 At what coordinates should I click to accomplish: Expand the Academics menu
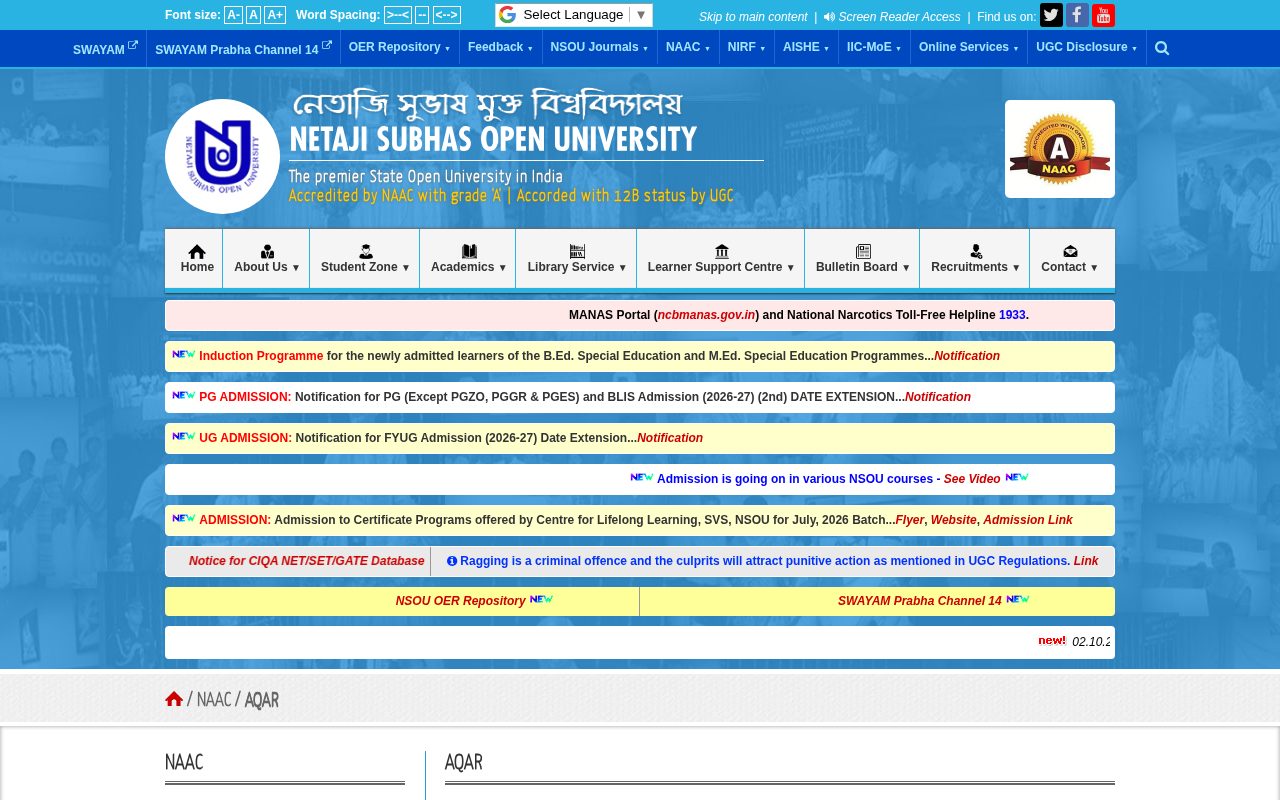click(x=468, y=259)
